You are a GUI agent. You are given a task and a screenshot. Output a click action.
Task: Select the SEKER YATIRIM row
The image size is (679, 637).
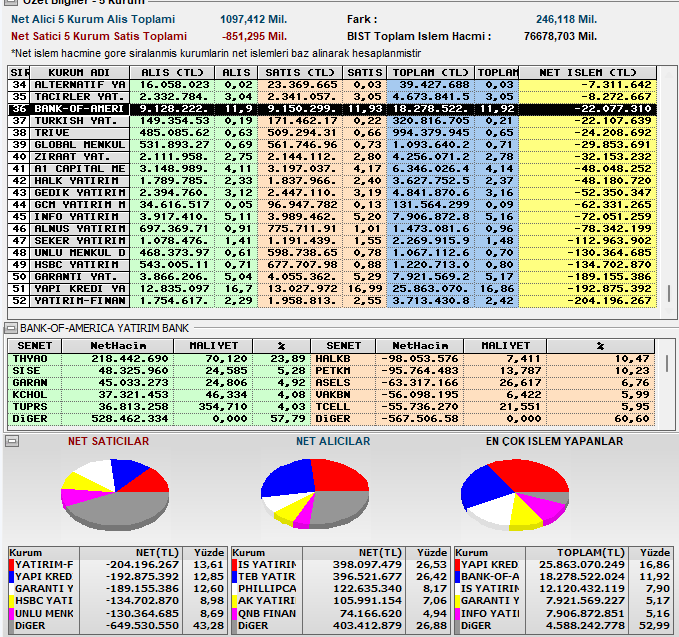click(332, 240)
